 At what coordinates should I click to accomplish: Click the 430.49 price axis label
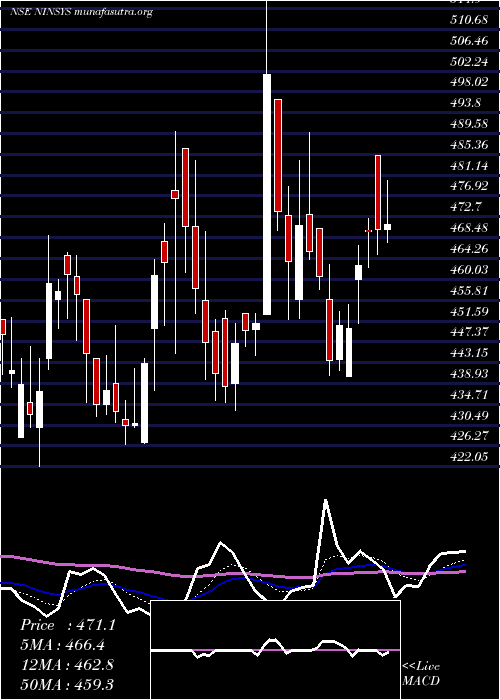click(468, 416)
